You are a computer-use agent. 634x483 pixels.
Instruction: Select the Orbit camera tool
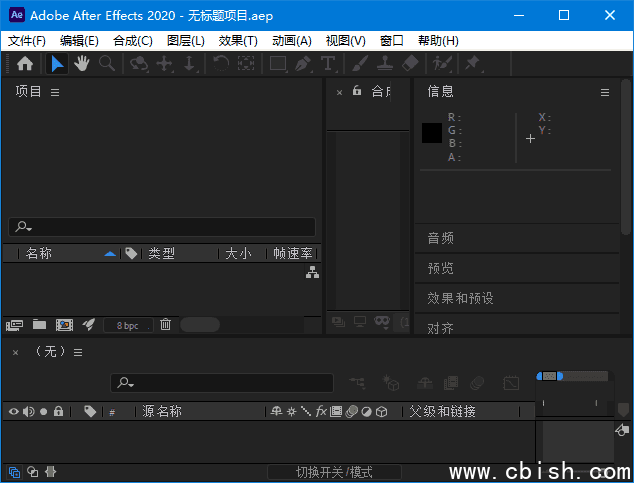coord(139,63)
